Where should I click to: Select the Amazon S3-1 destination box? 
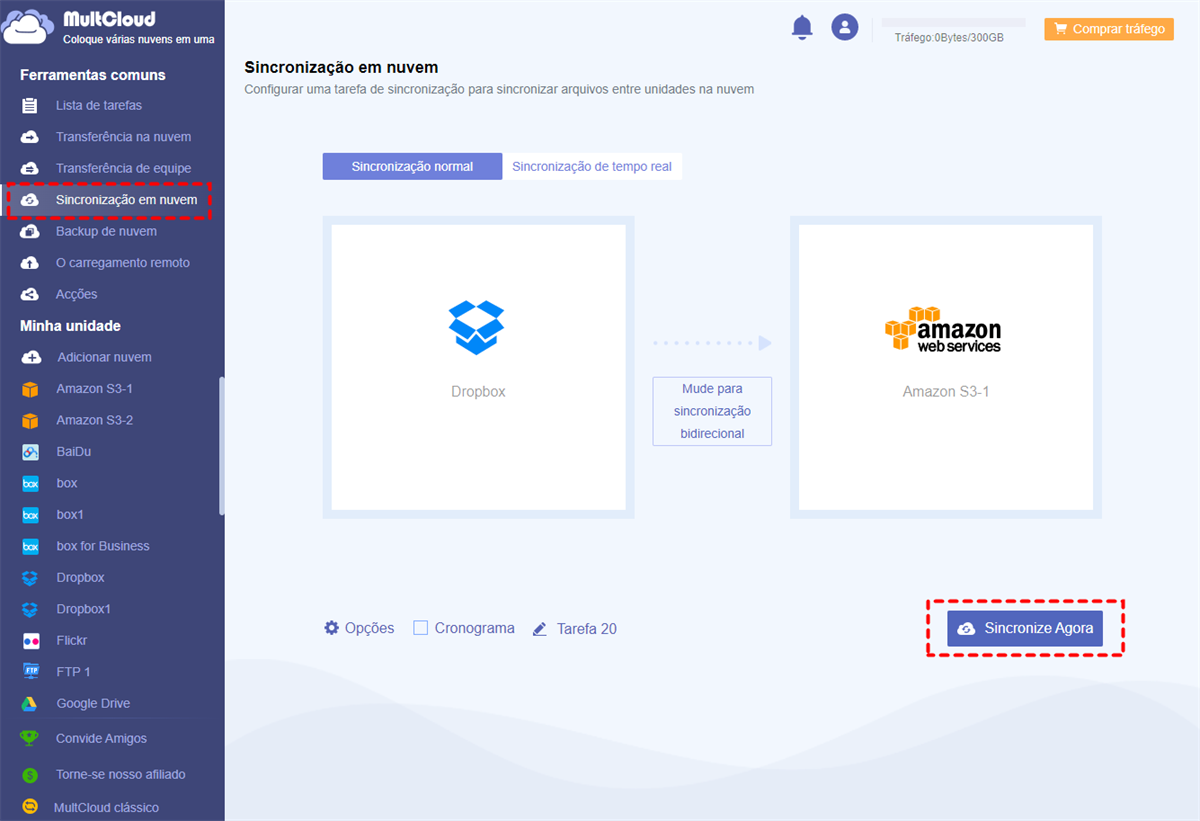(946, 367)
